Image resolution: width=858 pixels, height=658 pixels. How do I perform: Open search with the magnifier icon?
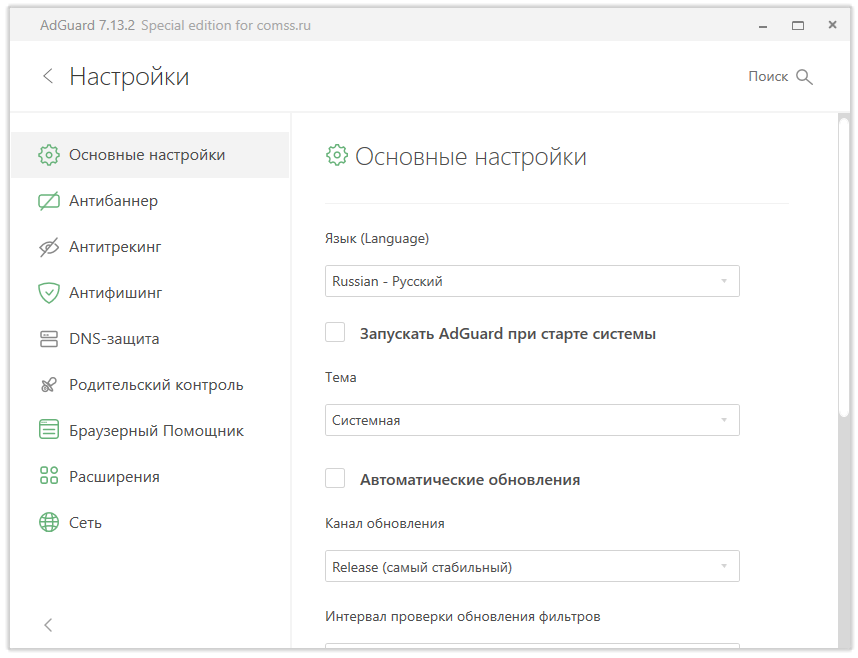point(804,77)
